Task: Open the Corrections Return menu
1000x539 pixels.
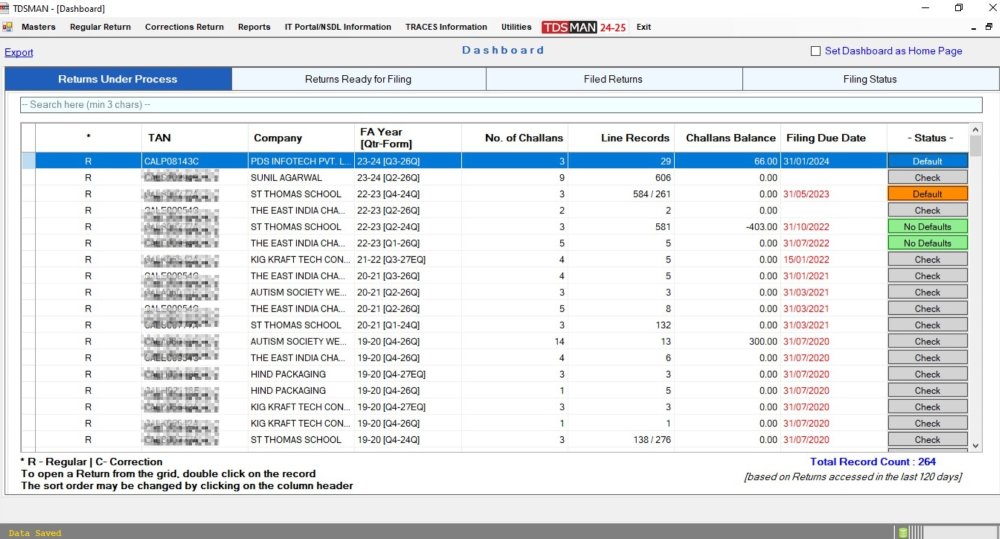Action: [184, 27]
